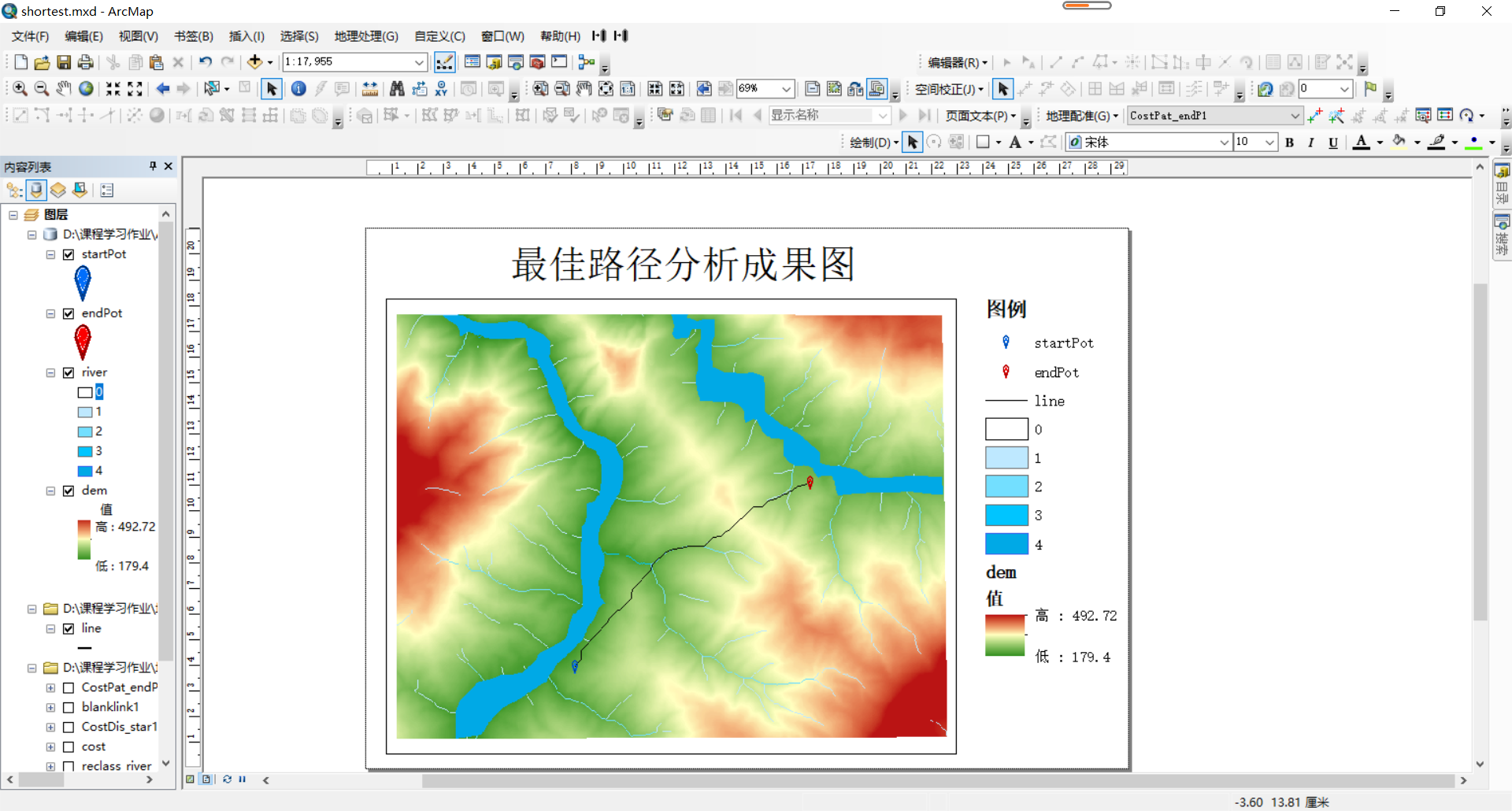The image size is (1512, 811).
Task: Click the 绘制(D) drawing button
Action: click(872, 143)
